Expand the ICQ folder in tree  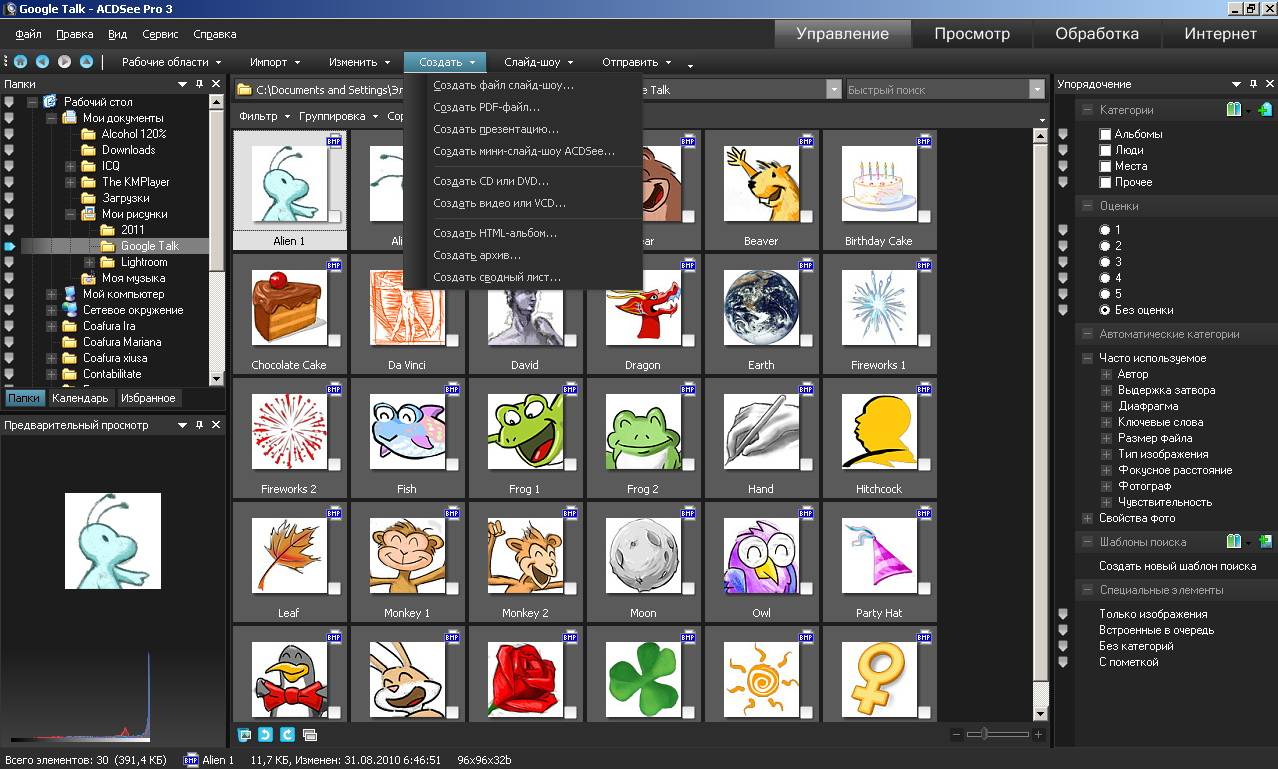[70, 166]
